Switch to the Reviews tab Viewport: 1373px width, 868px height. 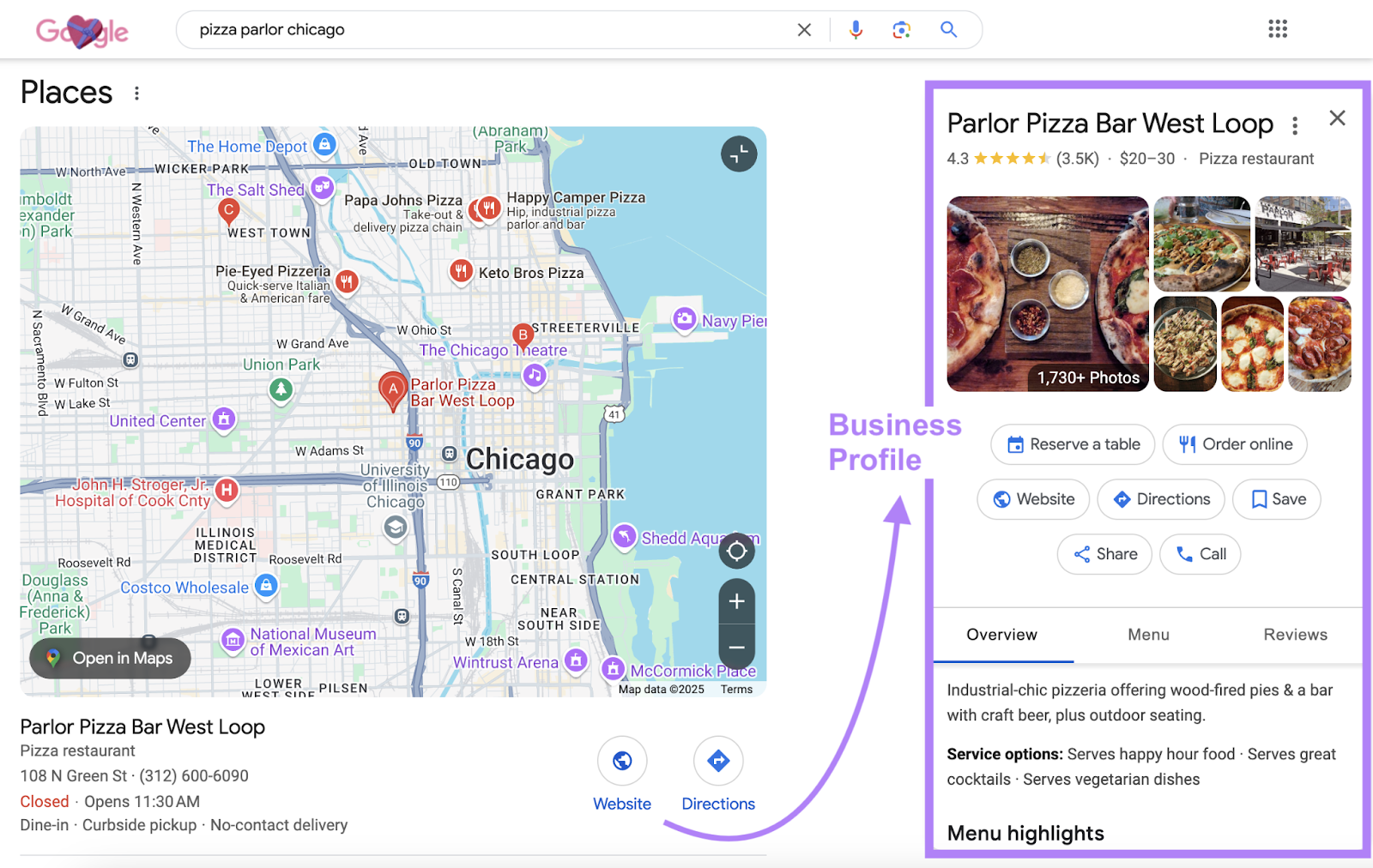point(1294,635)
